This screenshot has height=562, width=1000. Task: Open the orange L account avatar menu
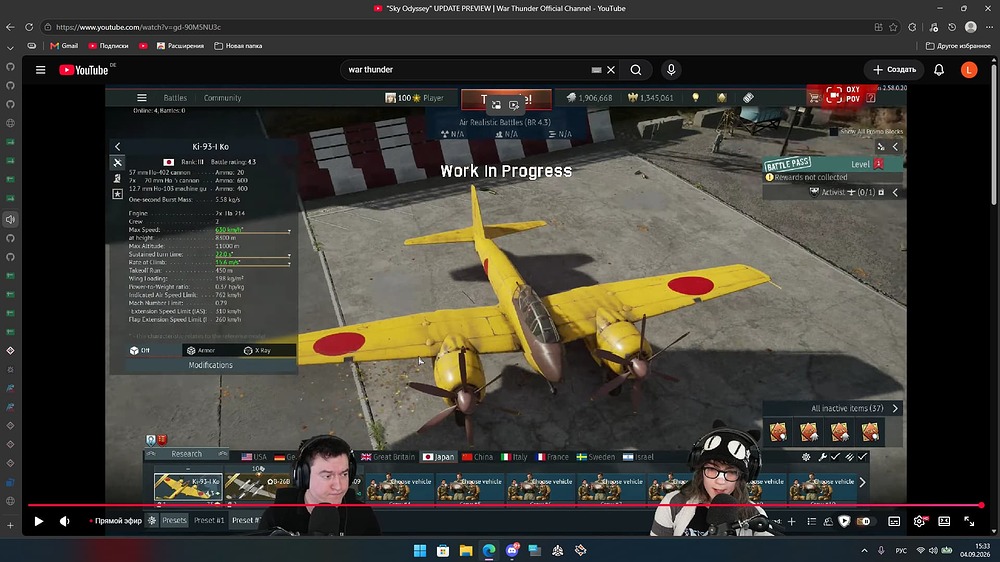pos(969,70)
